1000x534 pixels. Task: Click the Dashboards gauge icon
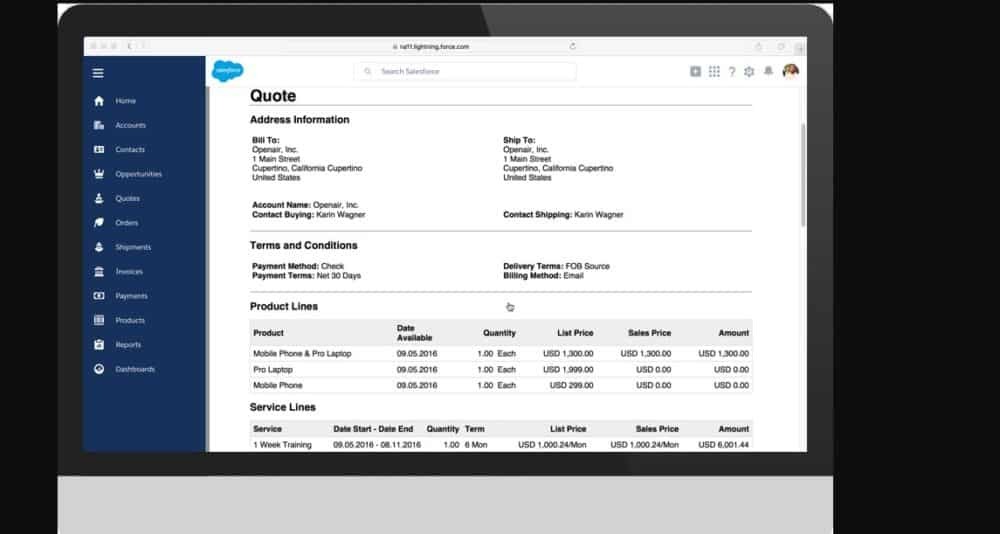[x=98, y=369]
